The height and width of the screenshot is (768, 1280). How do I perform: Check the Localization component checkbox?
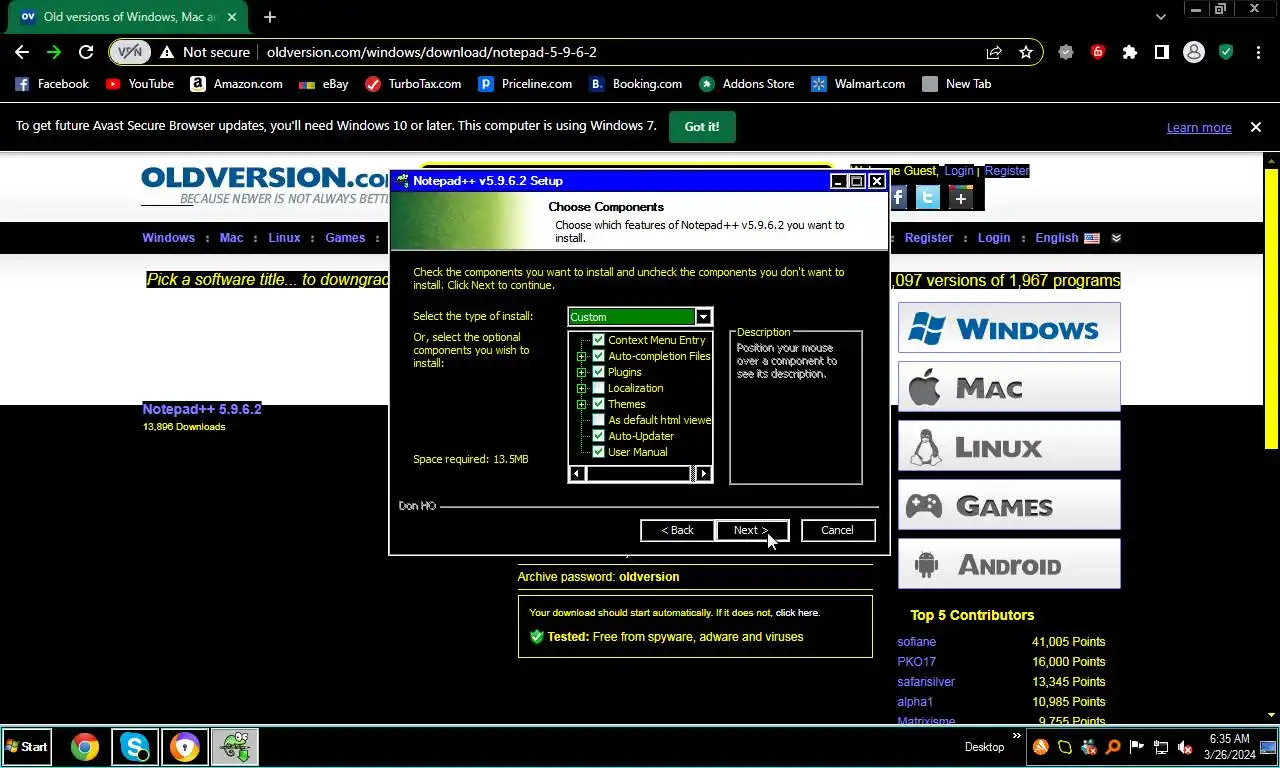[599, 388]
